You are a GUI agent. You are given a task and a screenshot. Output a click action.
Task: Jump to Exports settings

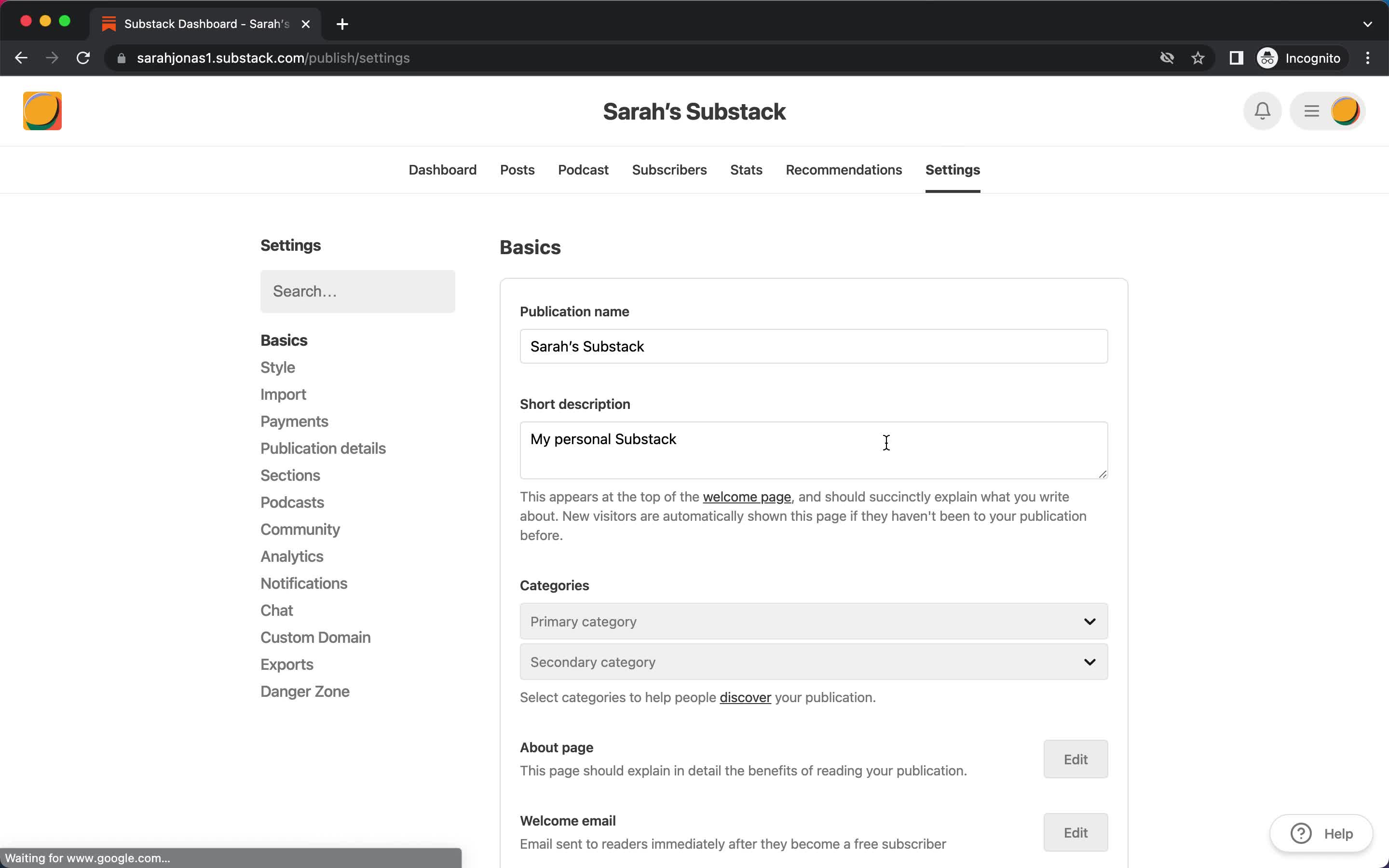click(x=287, y=664)
